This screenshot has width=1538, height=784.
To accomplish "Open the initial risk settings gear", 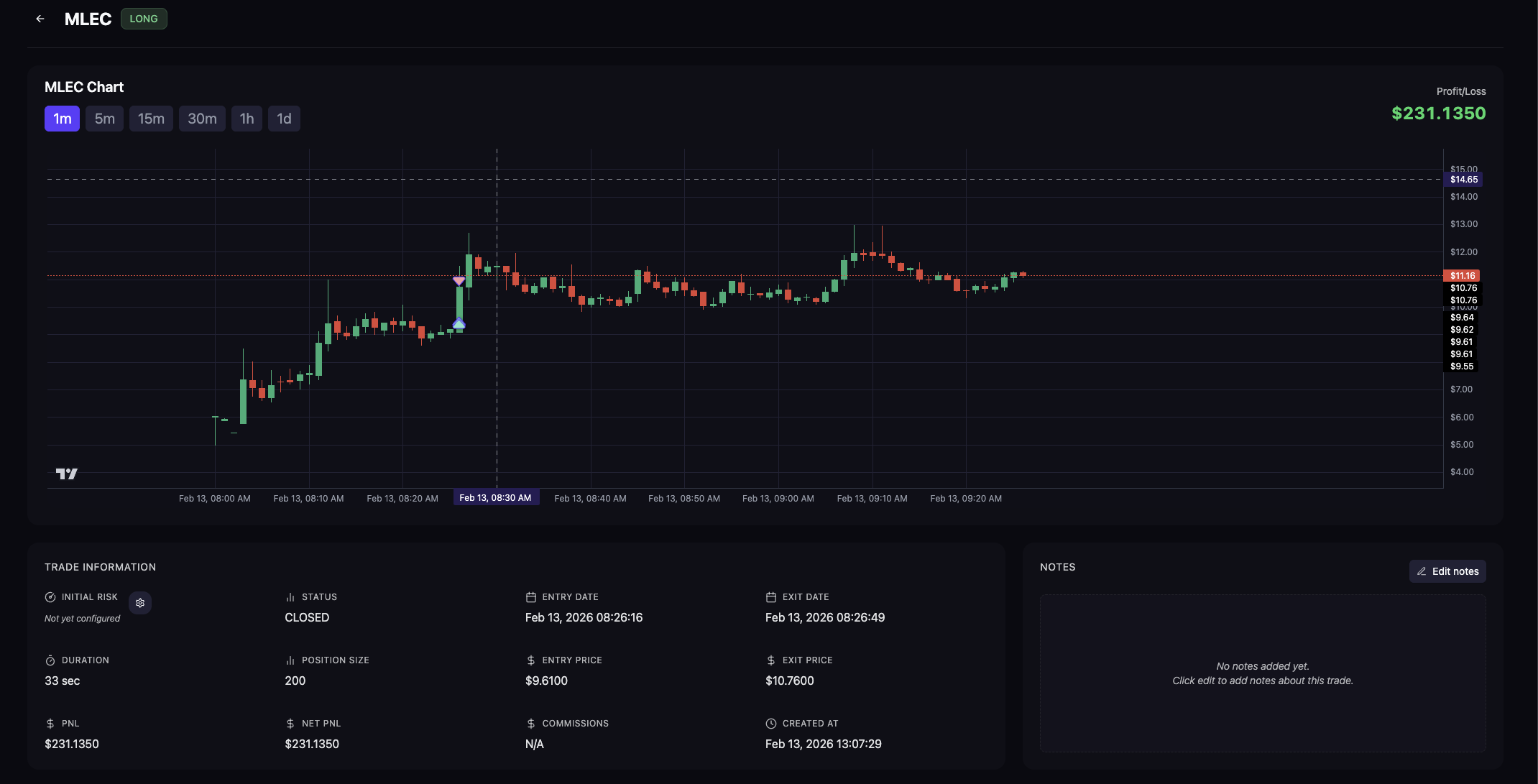I will coord(140,603).
